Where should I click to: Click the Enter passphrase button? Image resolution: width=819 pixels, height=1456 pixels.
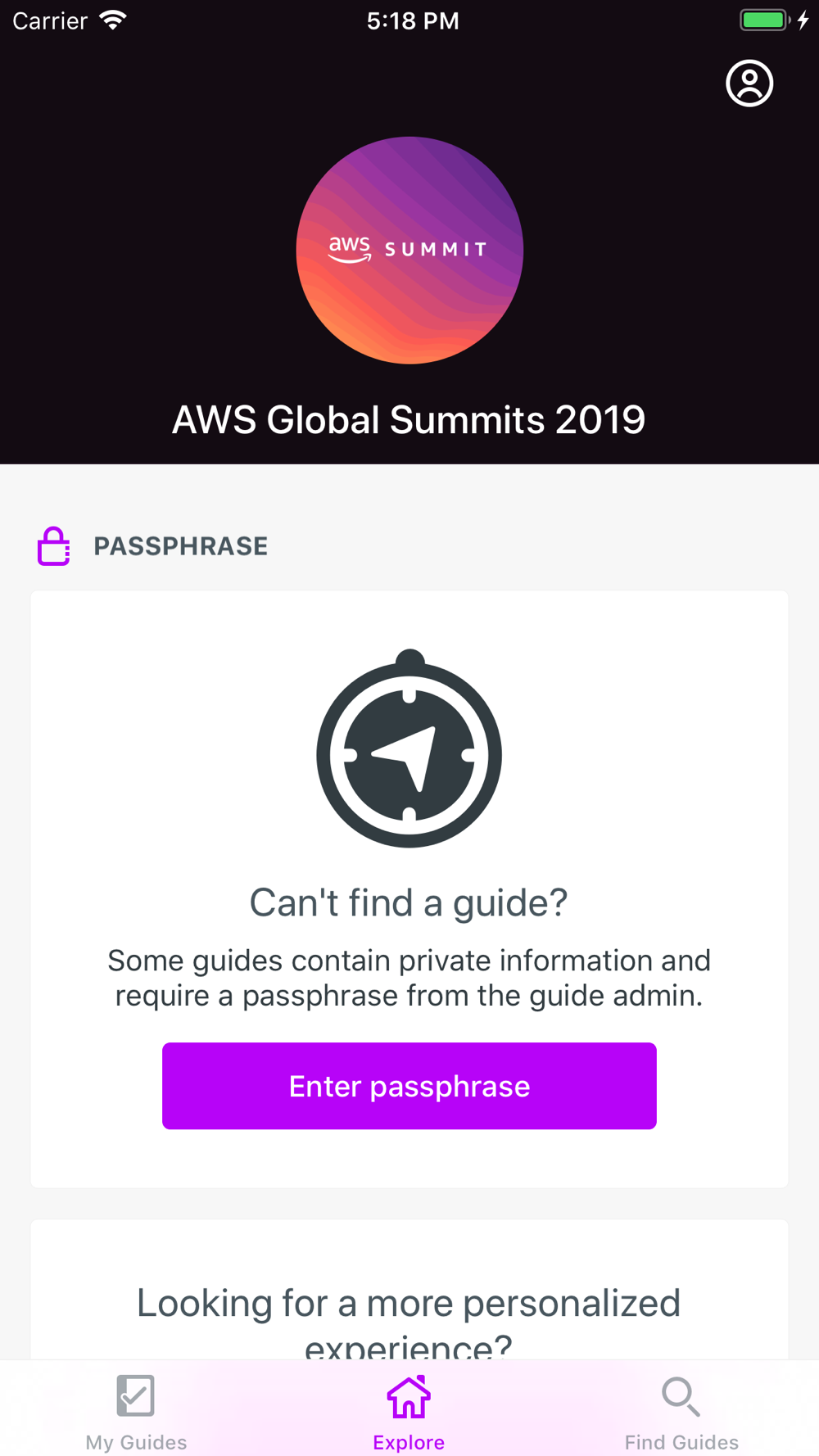[x=409, y=1086]
